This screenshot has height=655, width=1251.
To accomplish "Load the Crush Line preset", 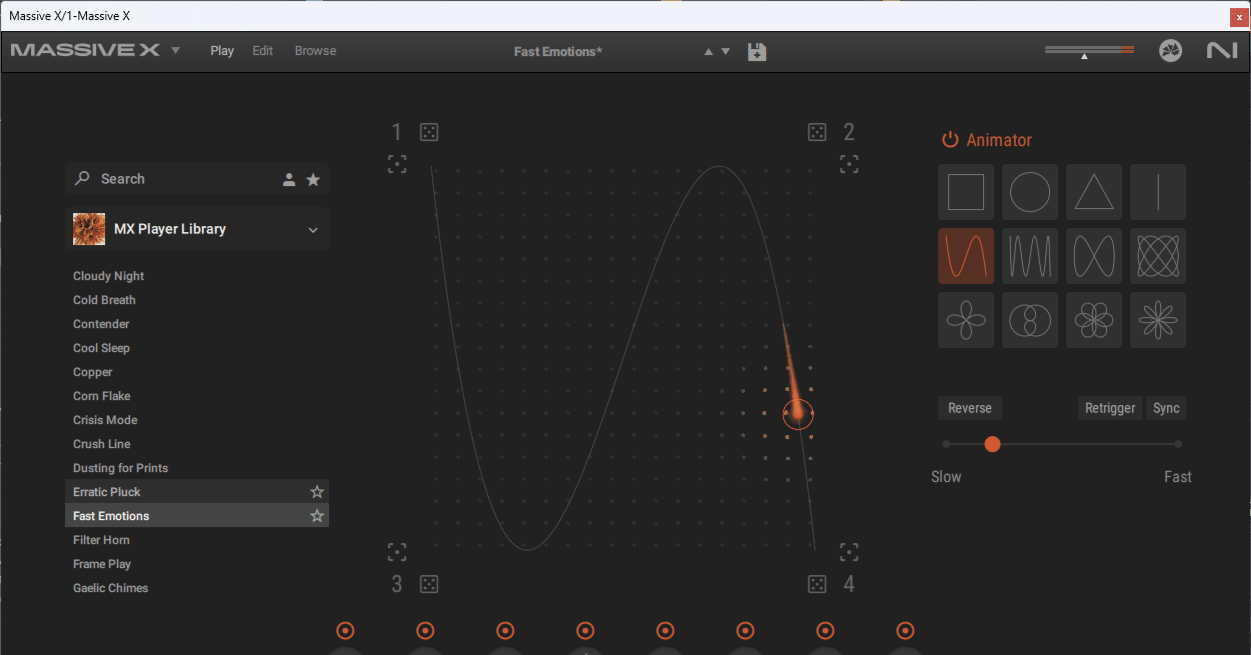I will coord(197,444).
